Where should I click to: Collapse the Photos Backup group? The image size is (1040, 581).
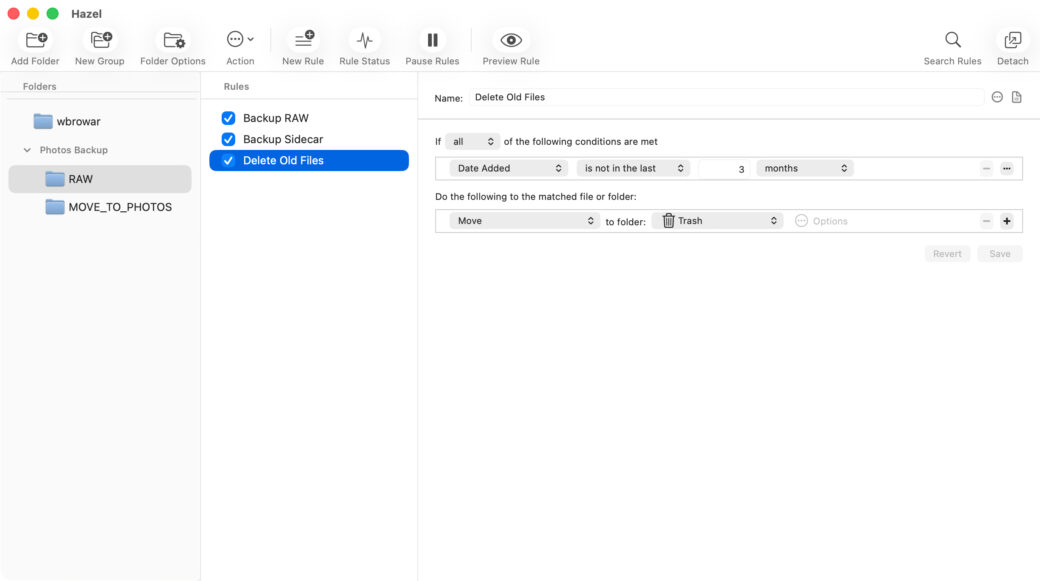point(27,150)
